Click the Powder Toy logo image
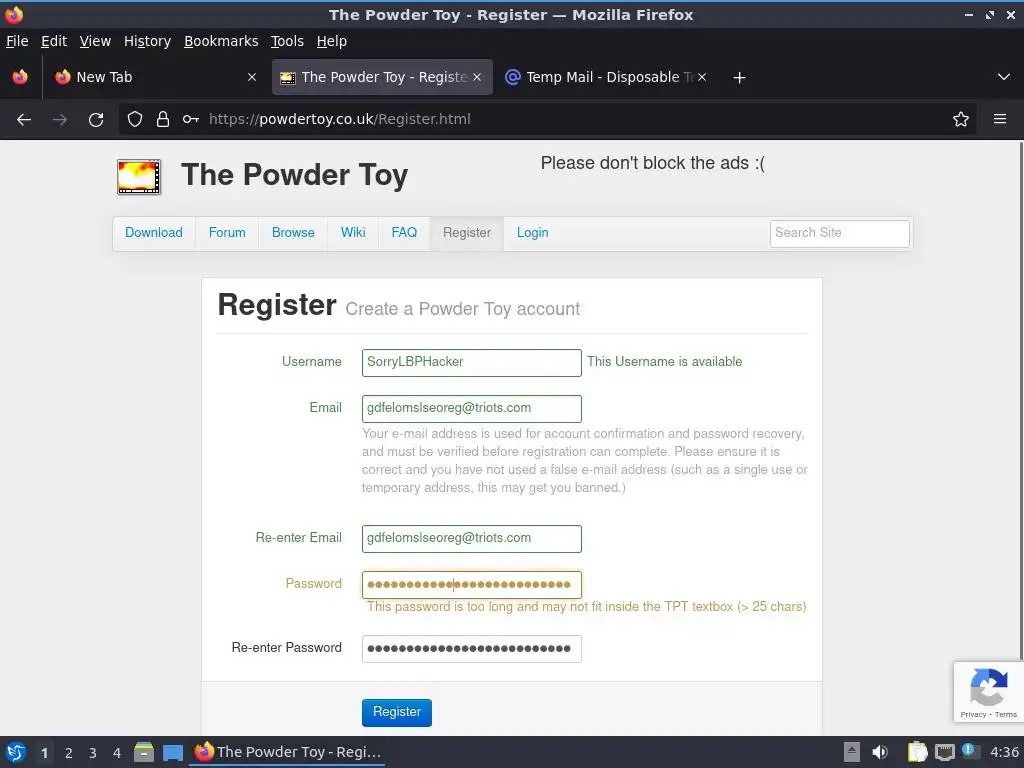Viewport: 1024px width, 768px height. pos(139,176)
